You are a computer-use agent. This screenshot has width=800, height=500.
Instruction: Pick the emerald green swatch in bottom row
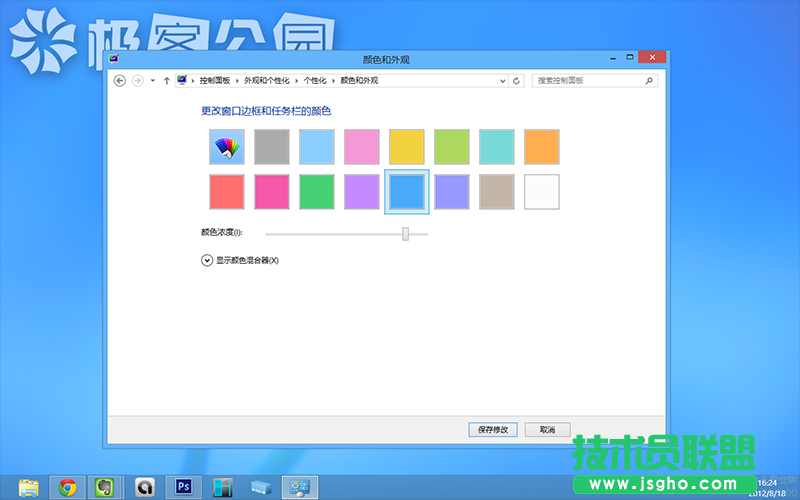[316, 192]
